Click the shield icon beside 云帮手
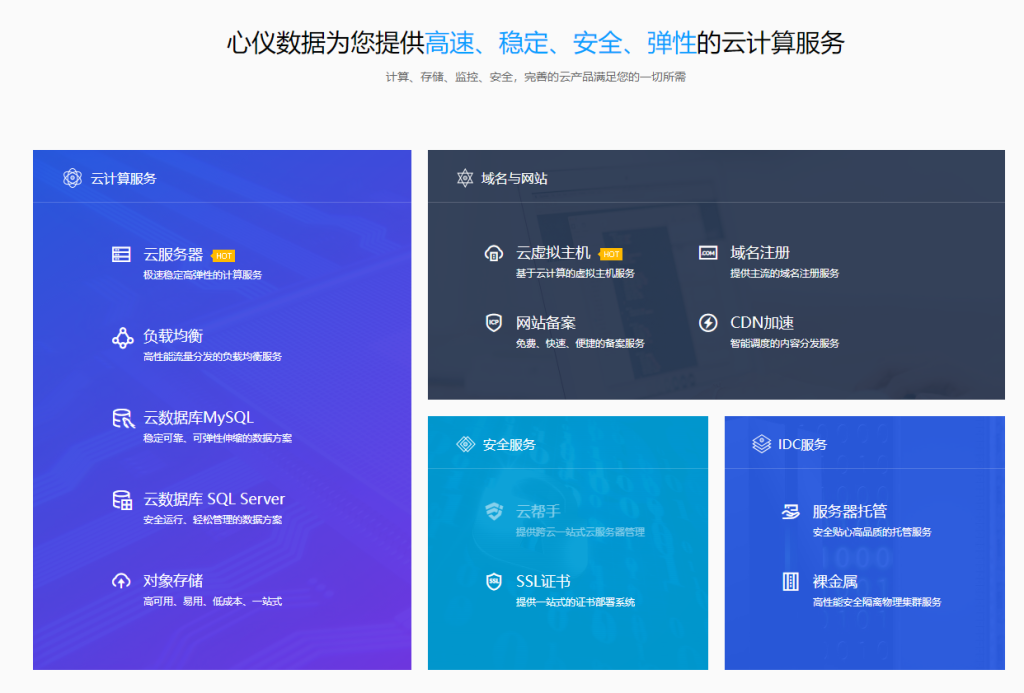 (x=494, y=511)
